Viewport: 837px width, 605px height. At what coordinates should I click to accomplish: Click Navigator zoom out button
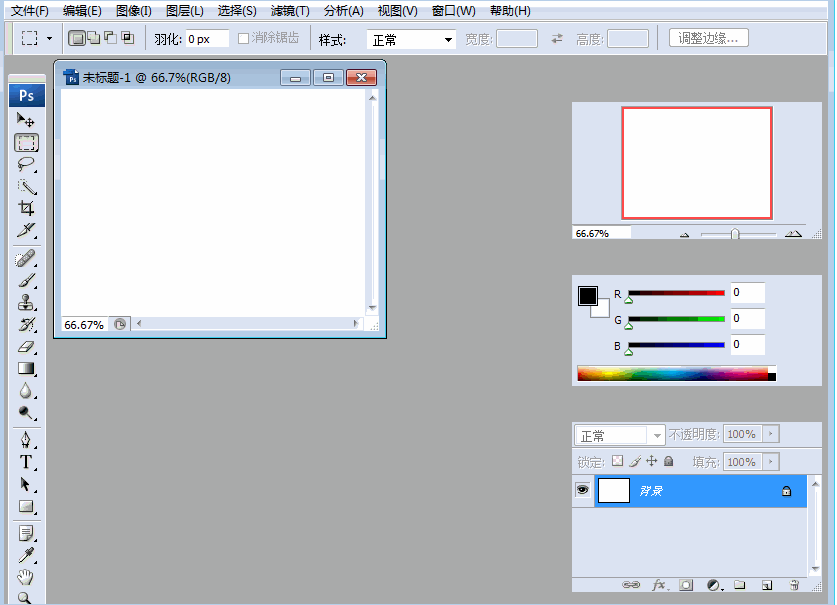684,234
